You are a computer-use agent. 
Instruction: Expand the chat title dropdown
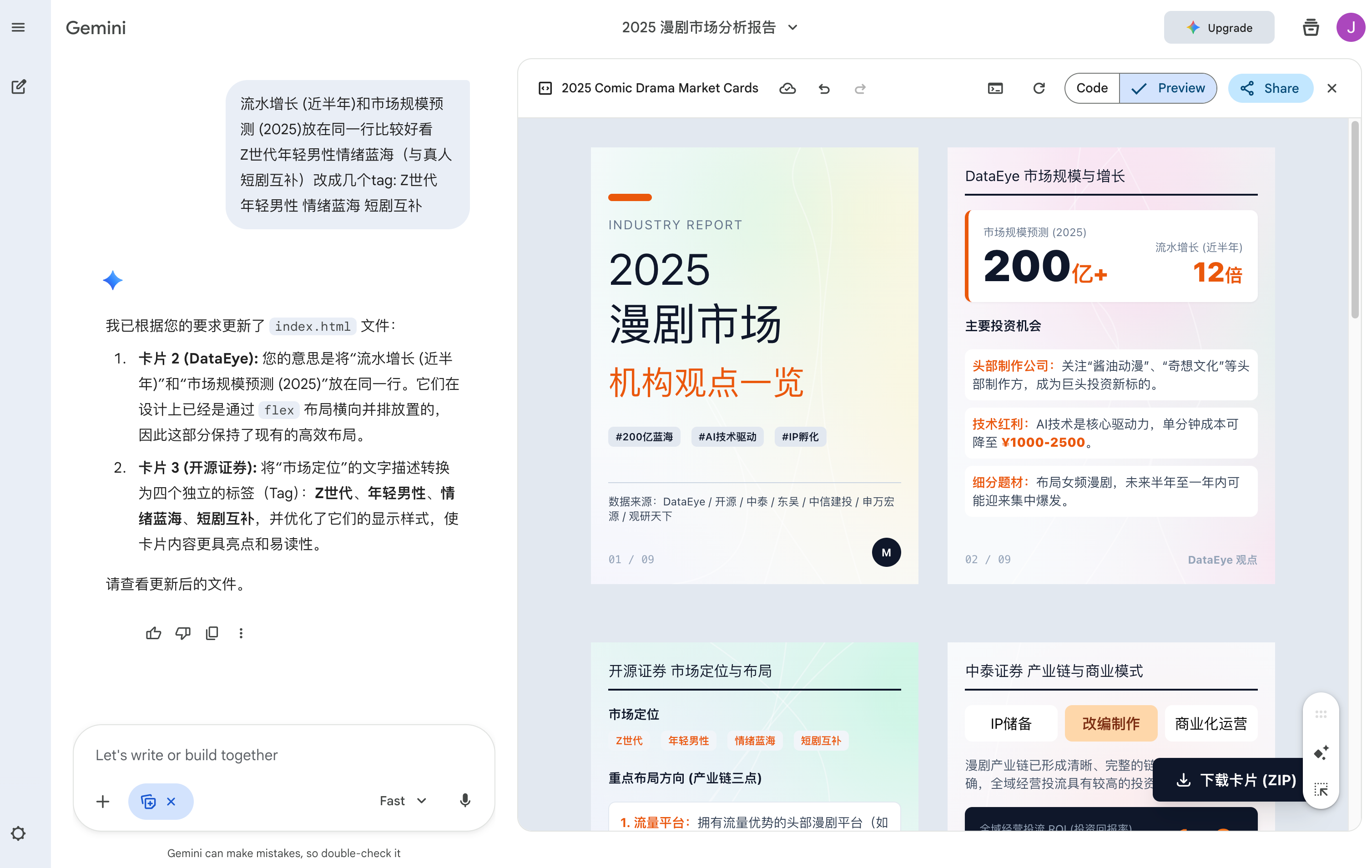coord(792,27)
